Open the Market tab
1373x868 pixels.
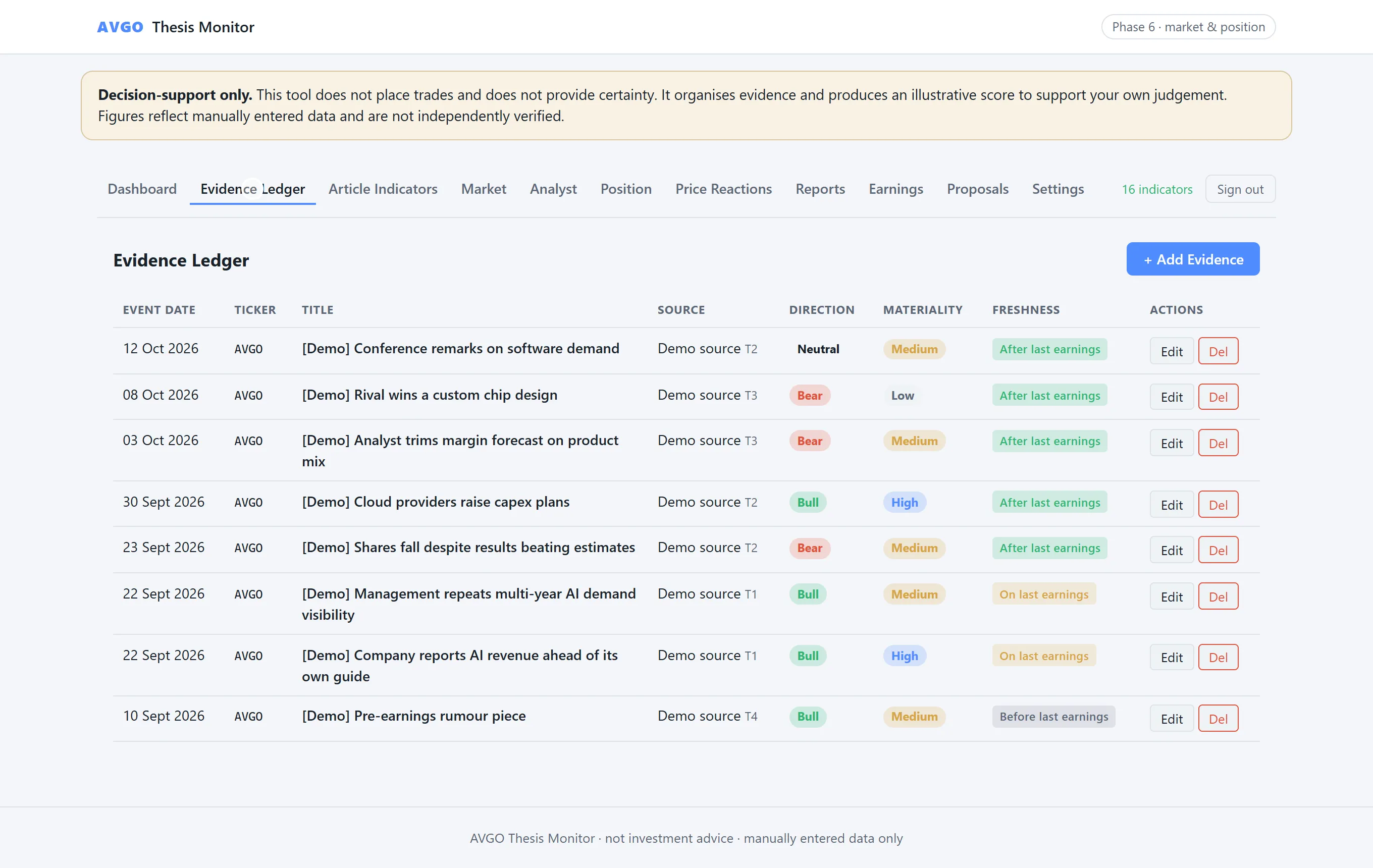pyautogui.click(x=484, y=189)
